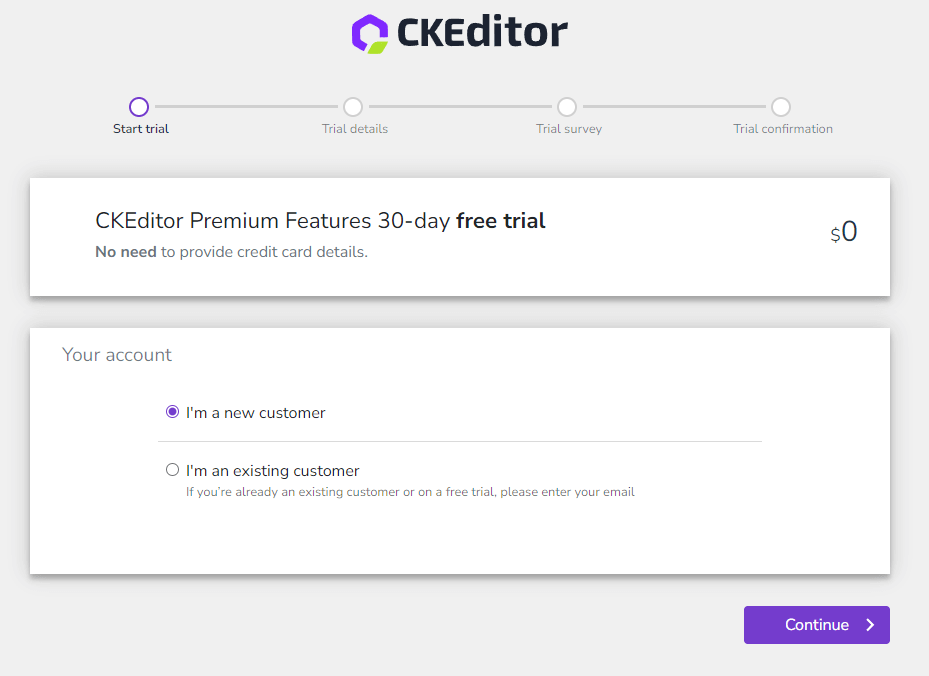The height and width of the screenshot is (676, 929).
Task: Select the Start trial step circle
Action: point(139,107)
